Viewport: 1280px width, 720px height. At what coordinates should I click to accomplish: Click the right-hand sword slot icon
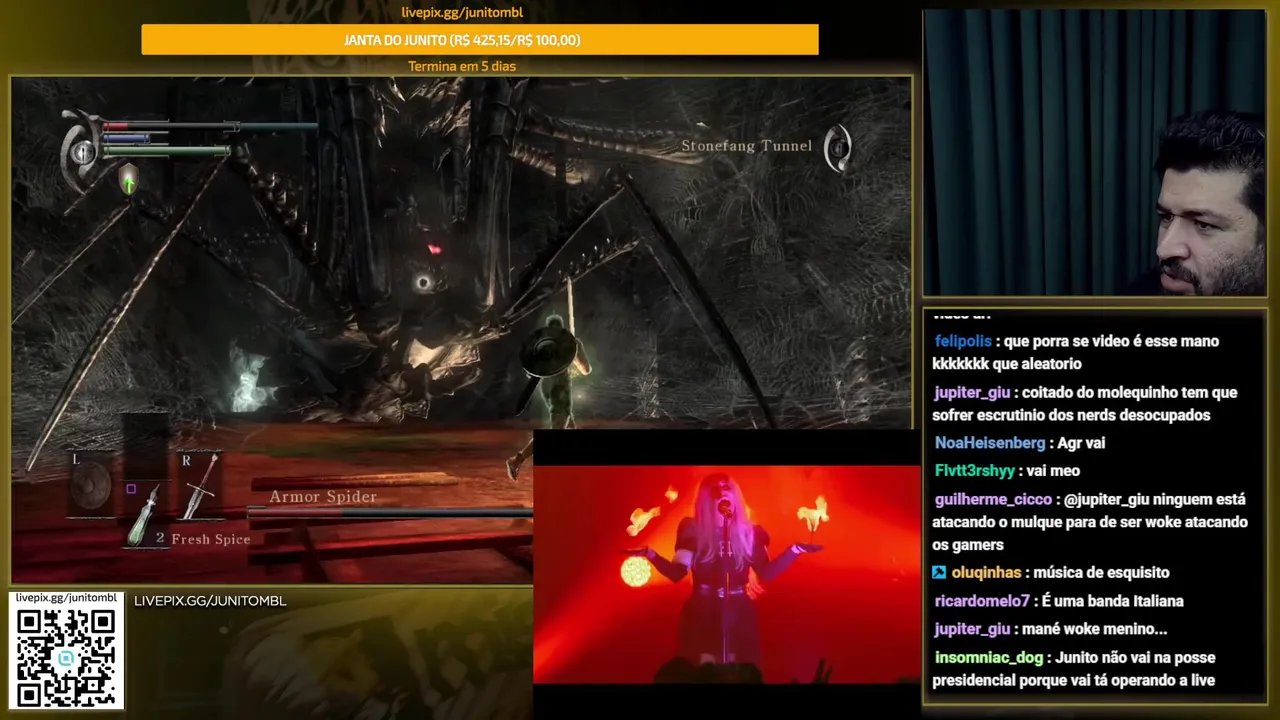tap(203, 486)
